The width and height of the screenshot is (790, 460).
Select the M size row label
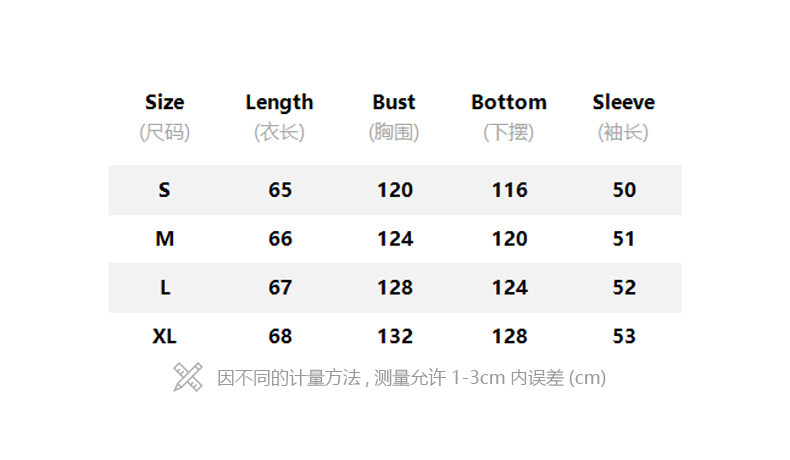(x=165, y=239)
